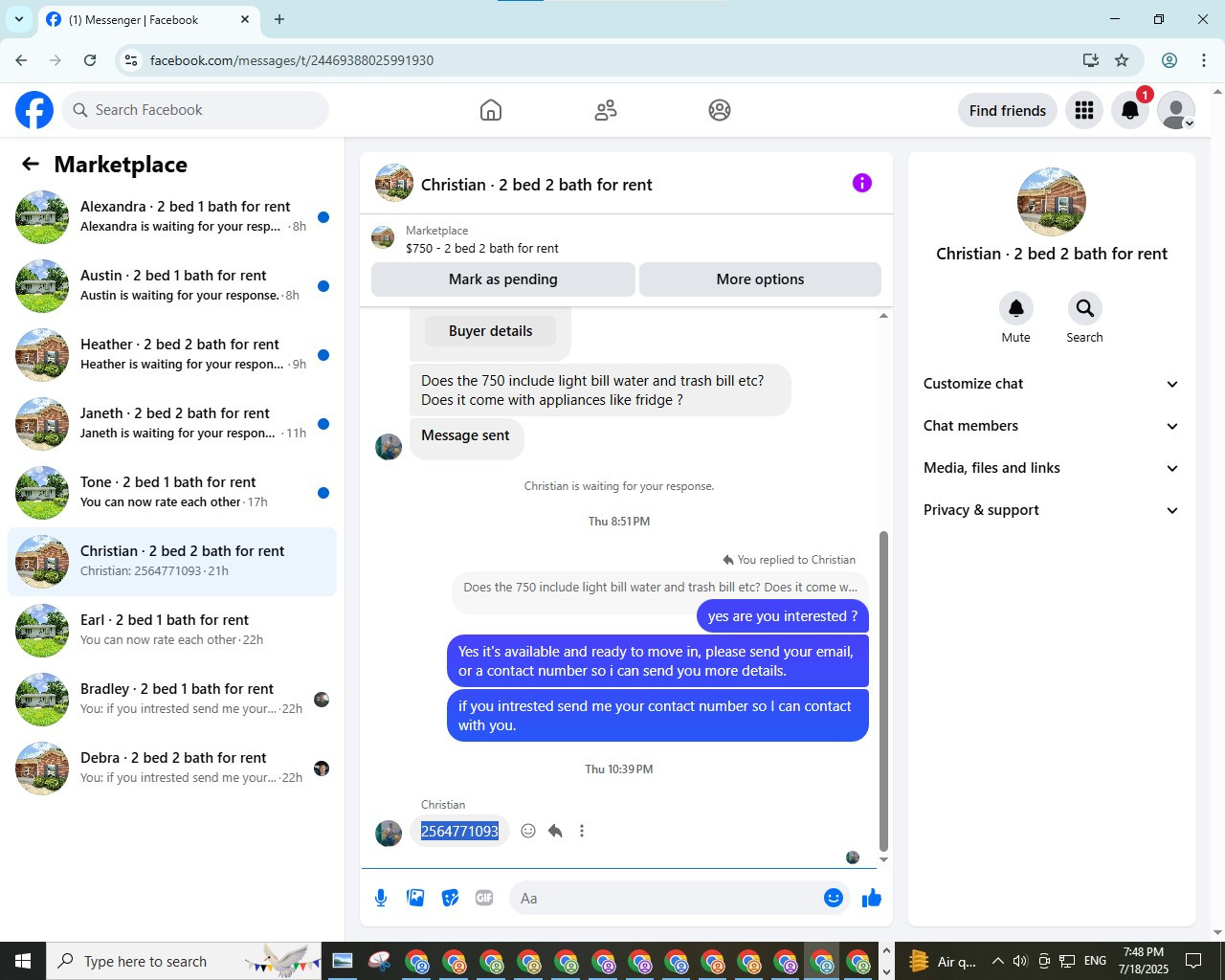Open notifications bell with badge
This screenshot has width=1225, height=980.
click(1130, 110)
